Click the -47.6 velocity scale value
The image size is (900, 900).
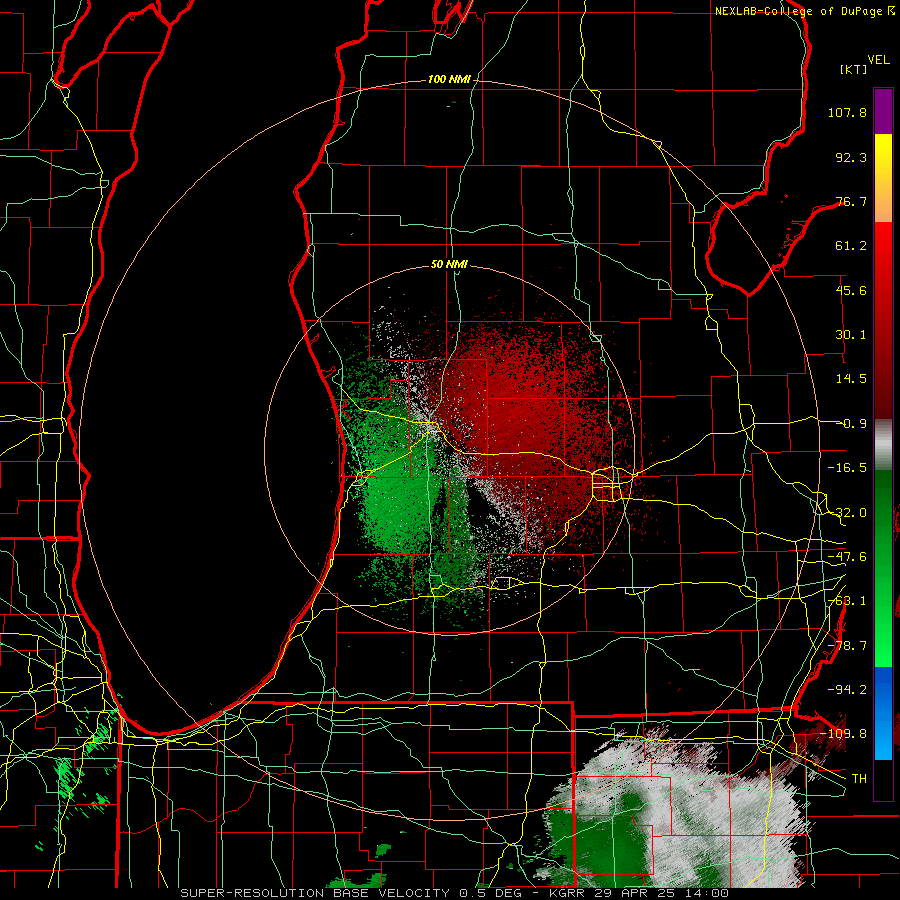coord(847,557)
